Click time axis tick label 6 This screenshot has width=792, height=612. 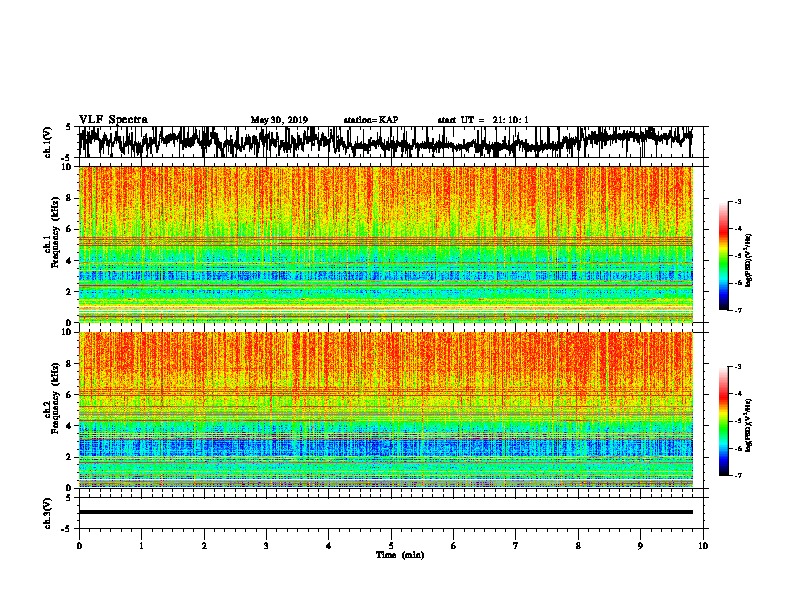(x=454, y=546)
